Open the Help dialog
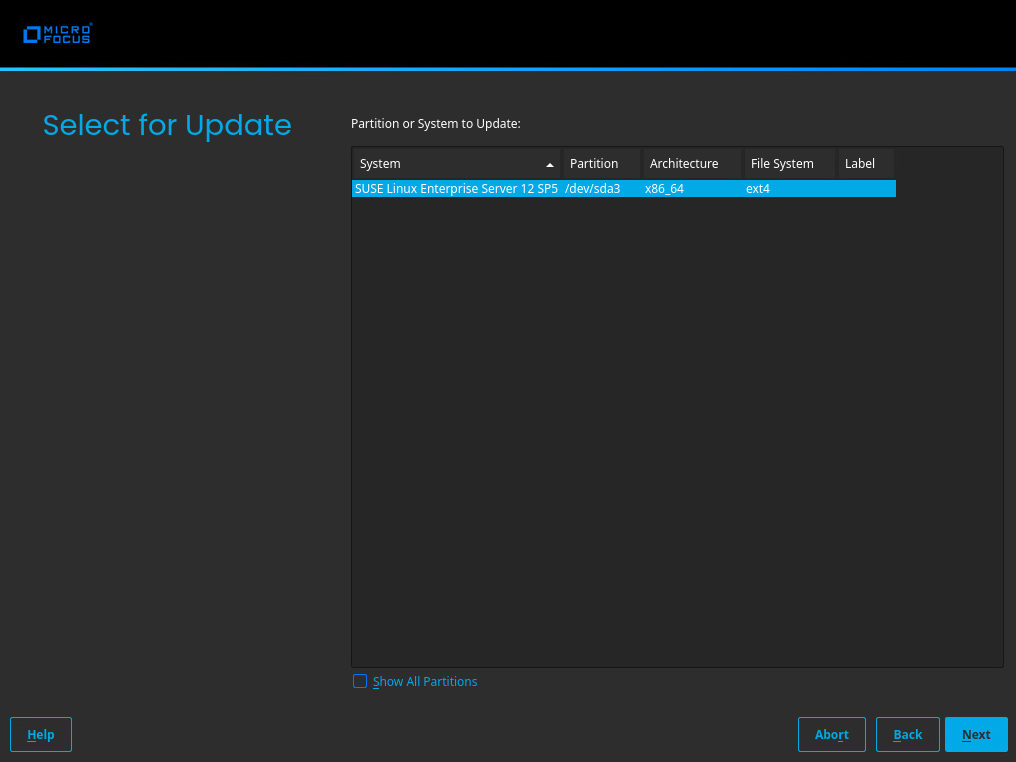 (x=41, y=734)
